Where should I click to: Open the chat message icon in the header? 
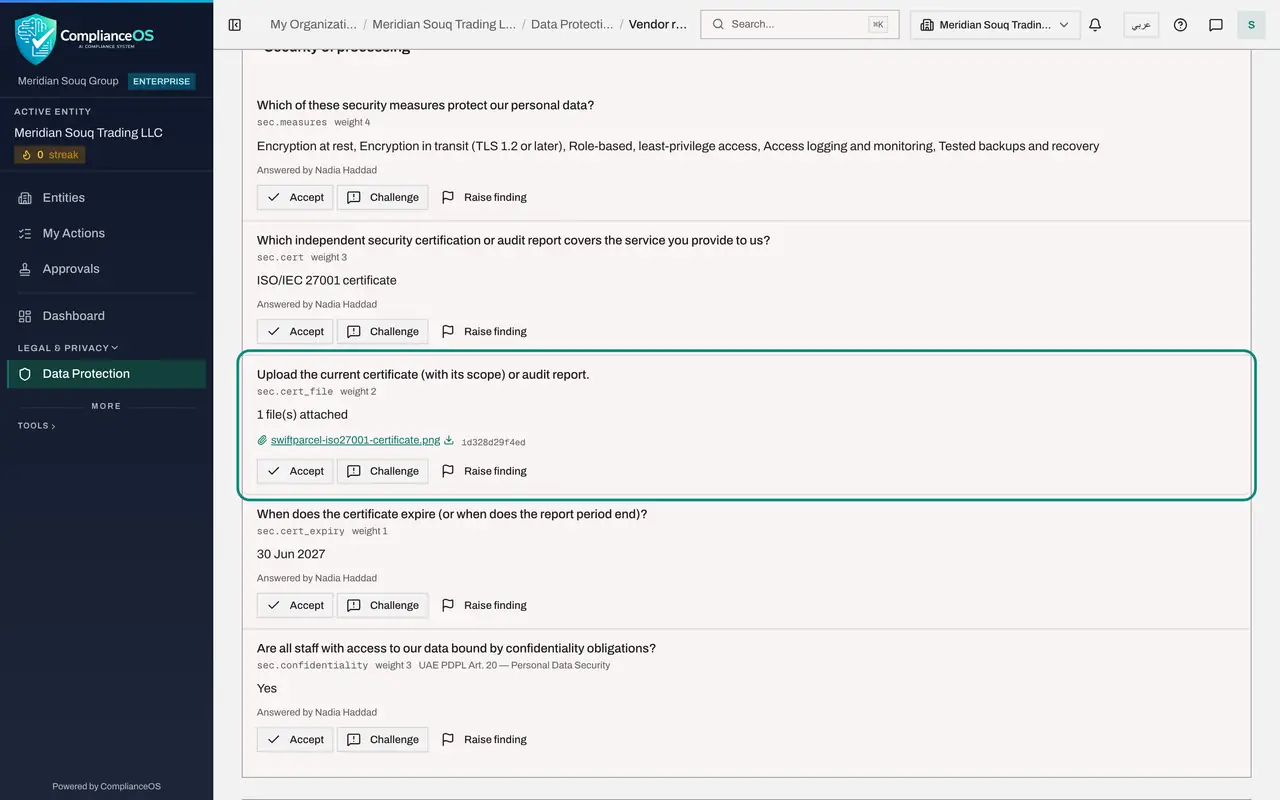pos(1216,25)
